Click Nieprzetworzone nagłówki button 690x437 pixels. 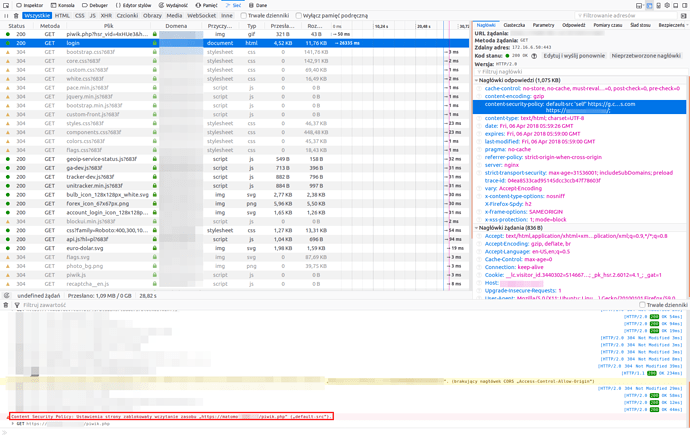pos(646,56)
